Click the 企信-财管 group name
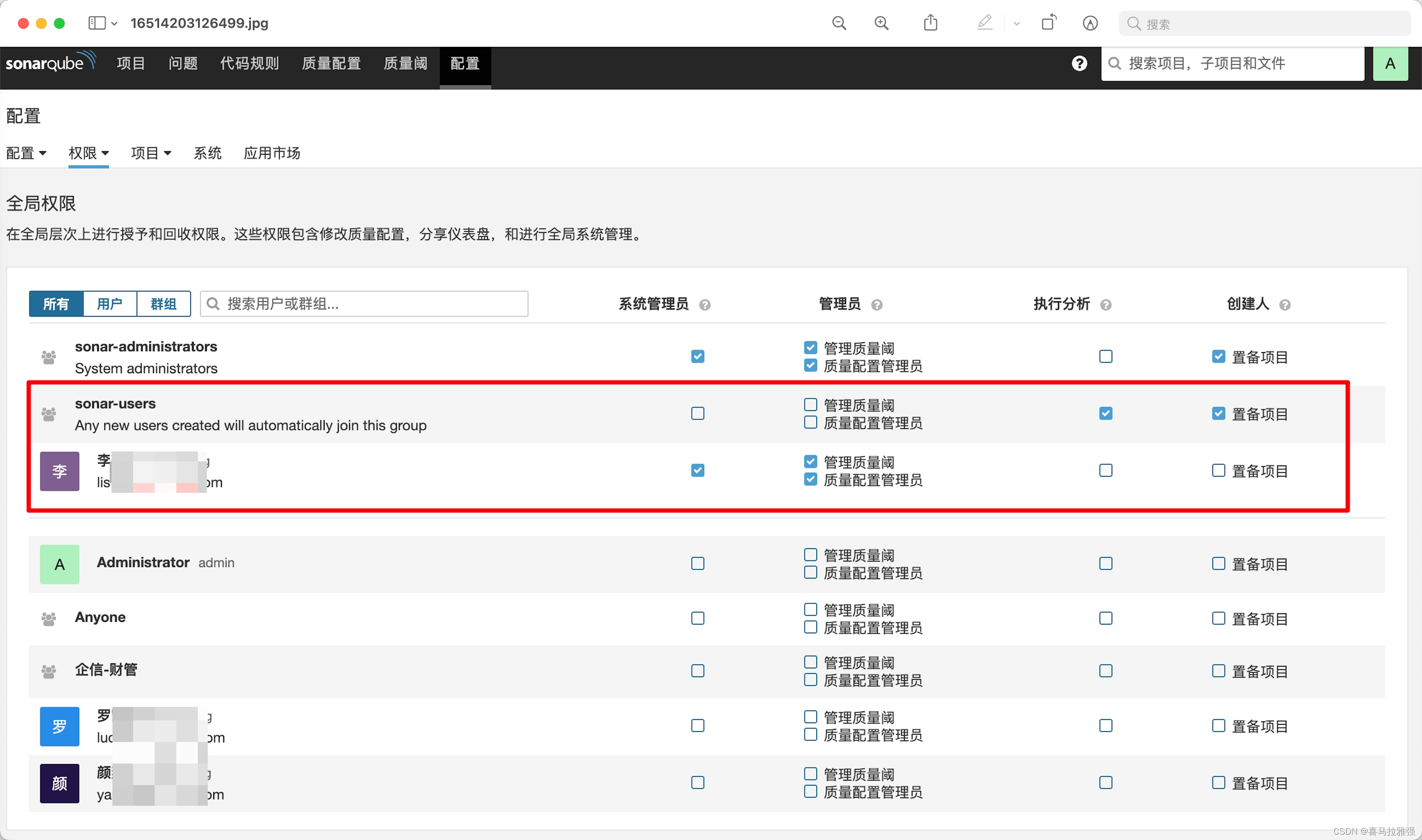The image size is (1422, 840). click(x=106, y=670)
